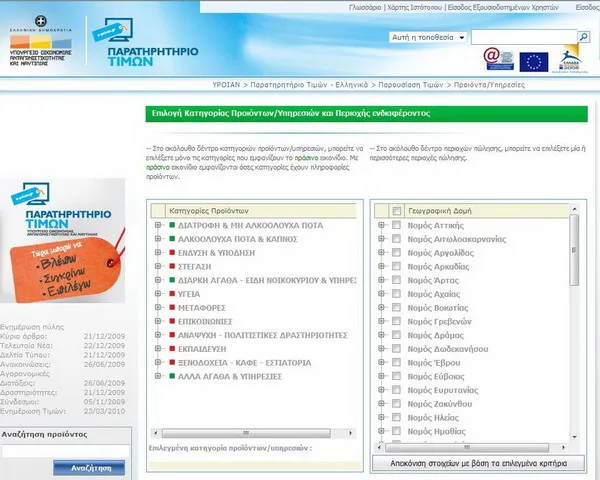Click the geographic list vertical scrollbar
Image resolution: width=600 pixels, height=480 pixels.
point(574,330)
